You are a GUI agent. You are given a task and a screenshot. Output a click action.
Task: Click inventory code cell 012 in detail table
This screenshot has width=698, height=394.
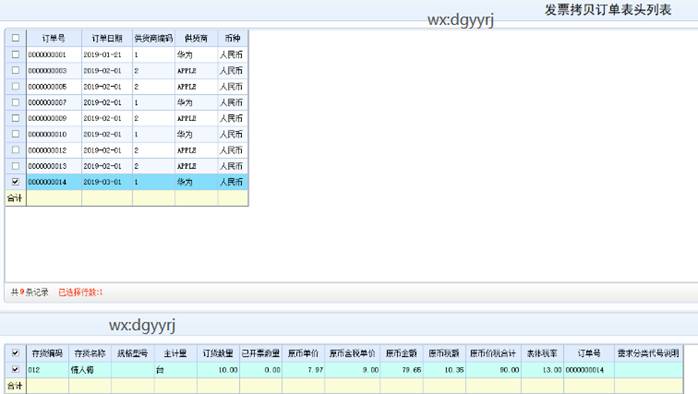click(x=47, y=370)
